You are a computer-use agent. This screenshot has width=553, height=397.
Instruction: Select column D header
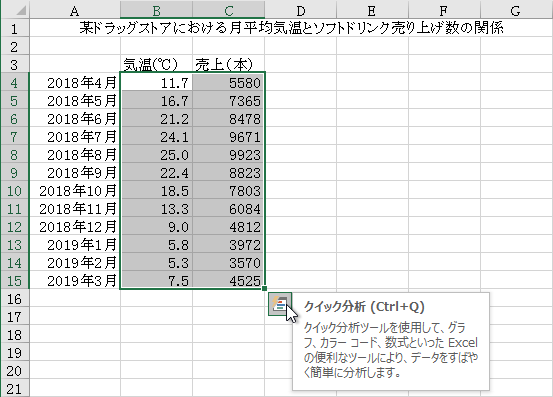coord(300,10)
